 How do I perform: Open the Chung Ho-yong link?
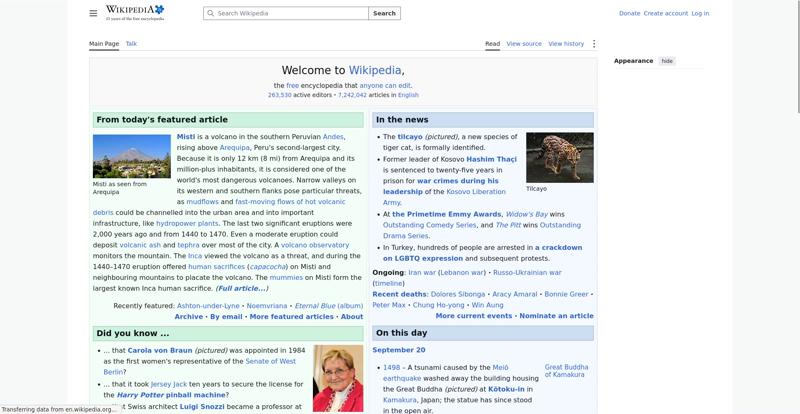point(438,305)
